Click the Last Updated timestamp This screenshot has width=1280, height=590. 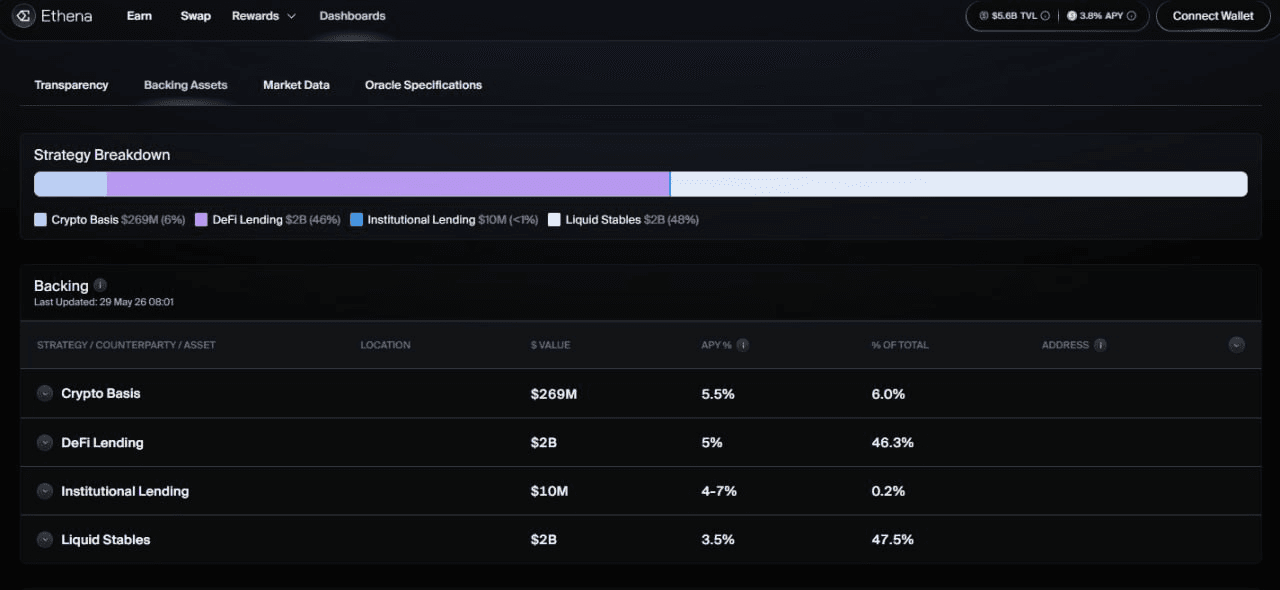coord(104,302)
